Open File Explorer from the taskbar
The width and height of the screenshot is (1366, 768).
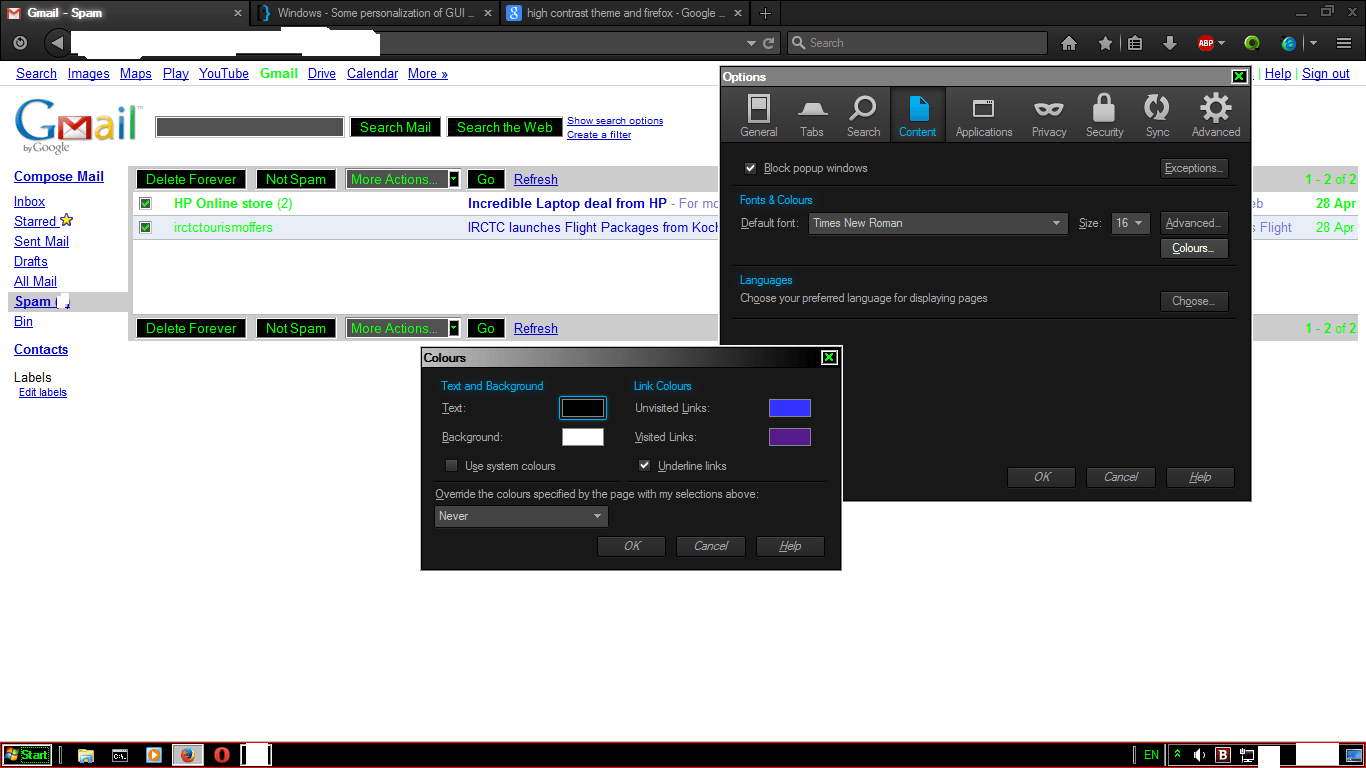[x=86, y=755]
